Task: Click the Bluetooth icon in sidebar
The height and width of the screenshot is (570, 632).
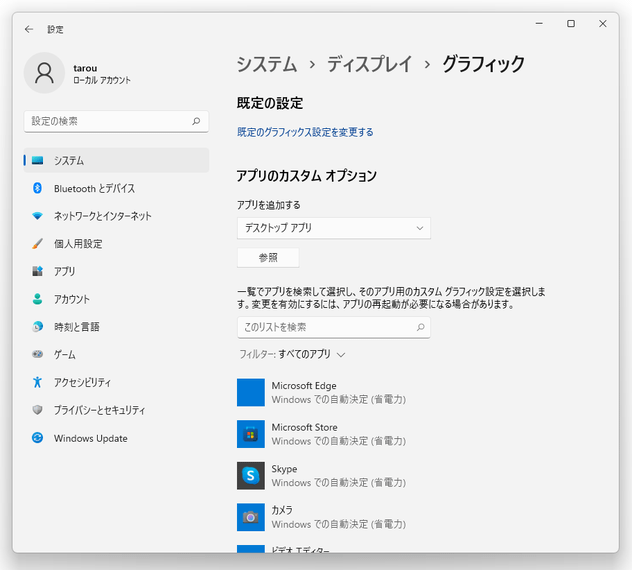Action: click(x=37, y=188)
